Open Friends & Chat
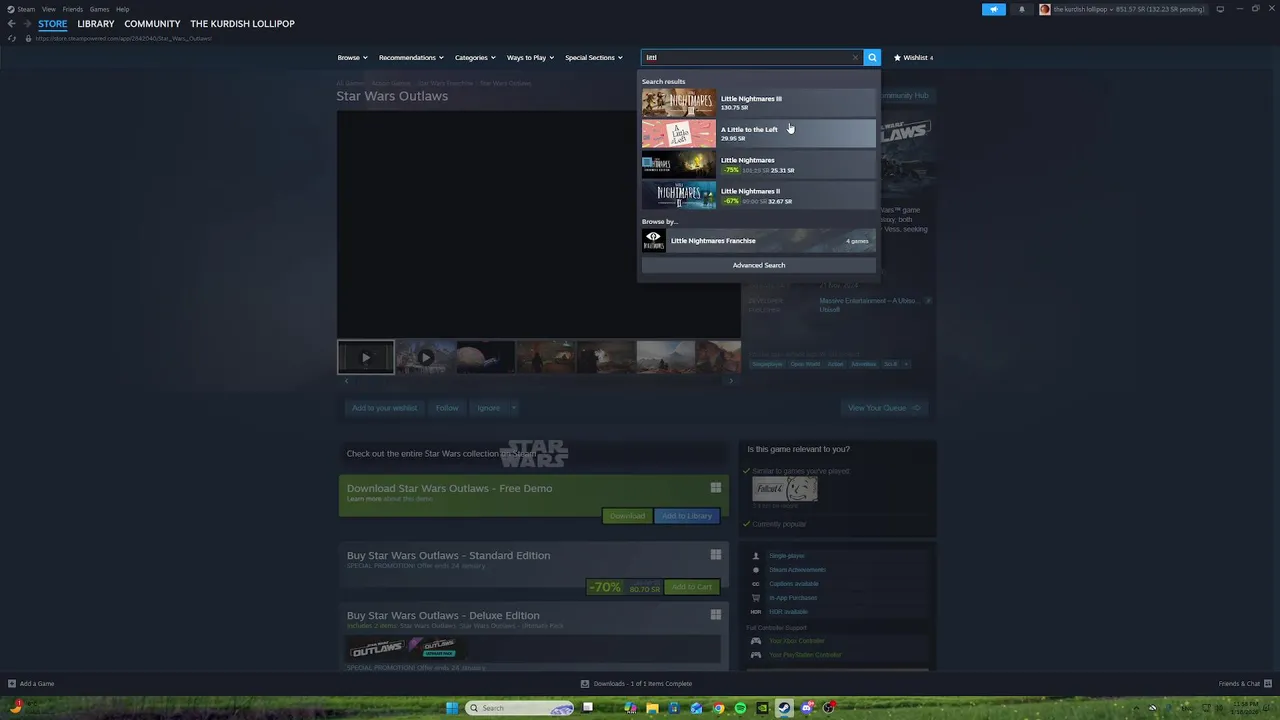The height and width of the screenshot is (720, 1280). (1244, 684)
